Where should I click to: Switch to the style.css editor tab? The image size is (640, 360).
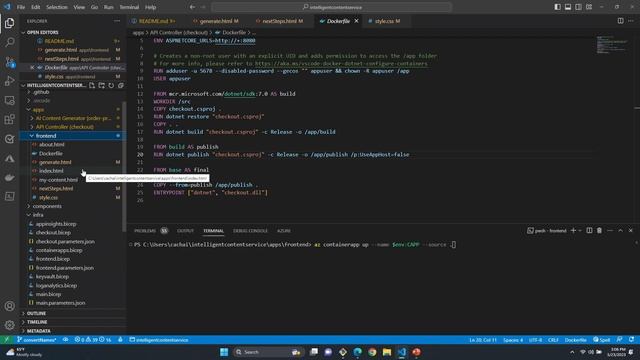click(x=384, y=21)
